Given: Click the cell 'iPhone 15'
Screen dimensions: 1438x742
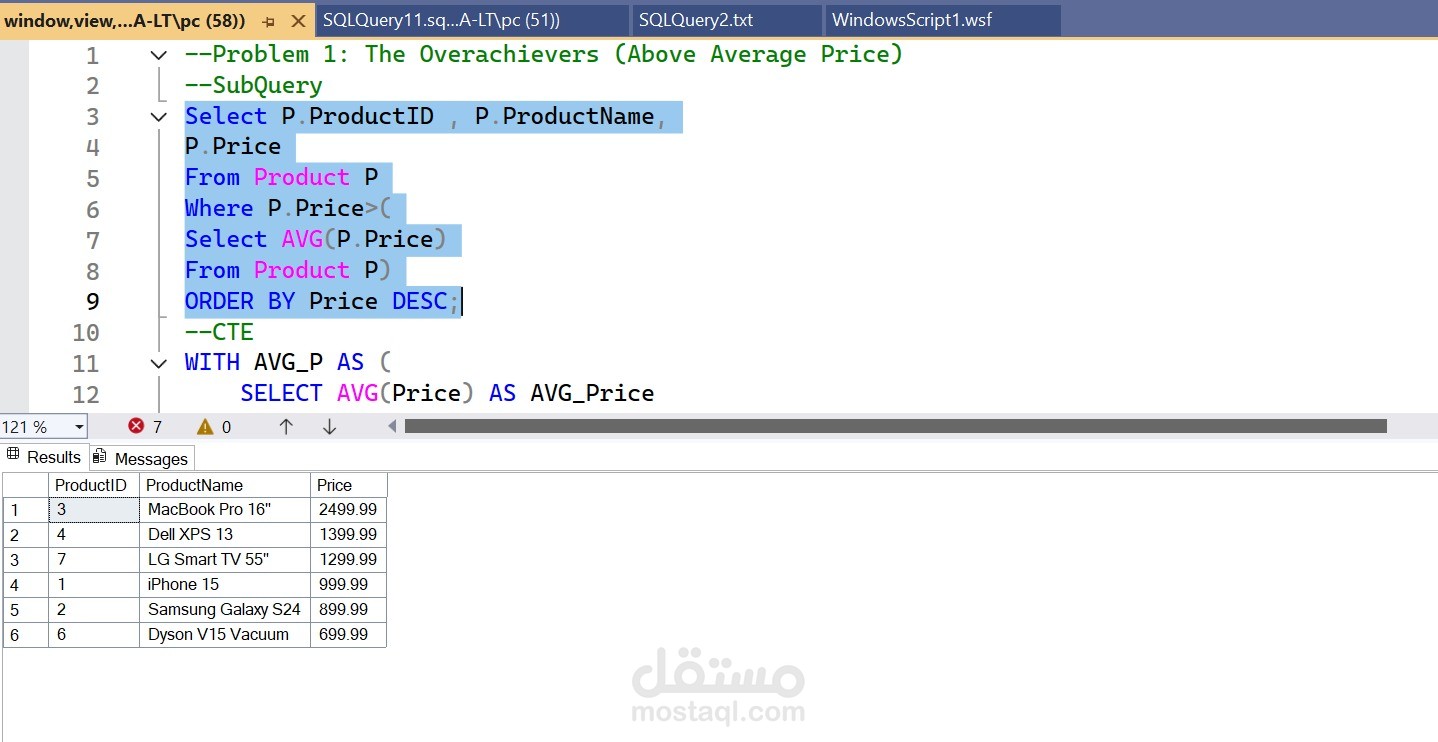Looking at the screenshot, I should tap(225, 585).
